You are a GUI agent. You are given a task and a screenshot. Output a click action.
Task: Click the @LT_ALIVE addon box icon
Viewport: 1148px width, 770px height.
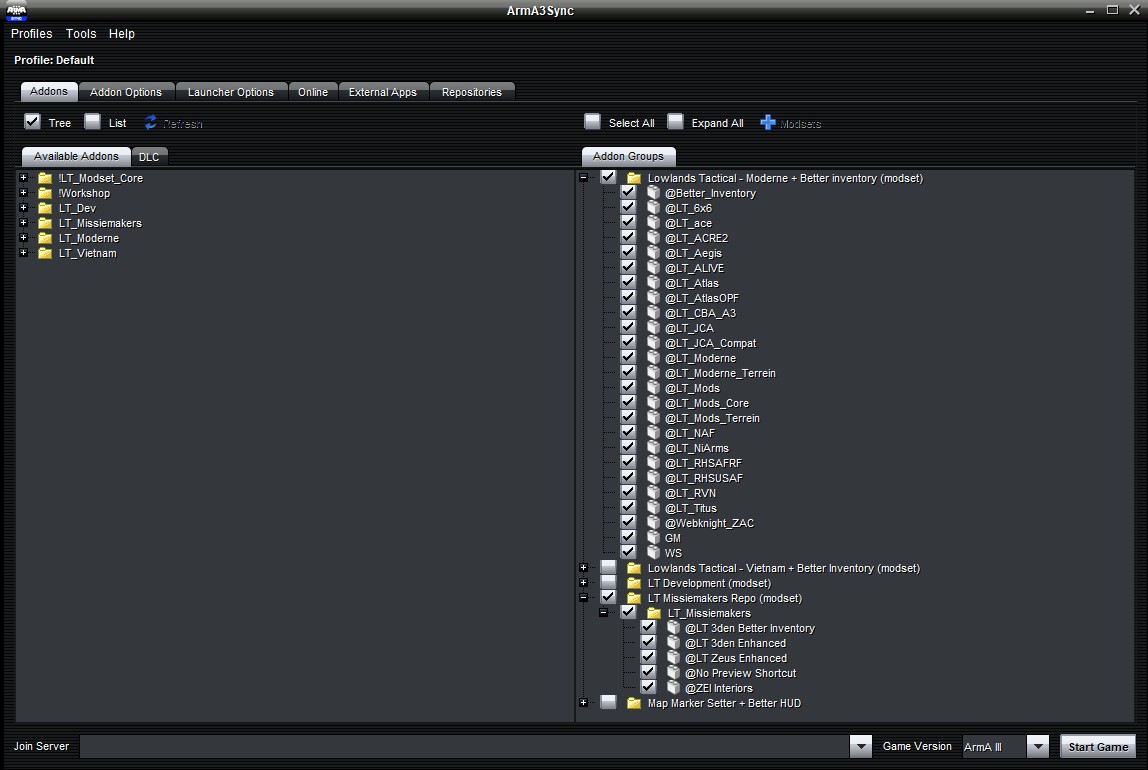(654, 268)
